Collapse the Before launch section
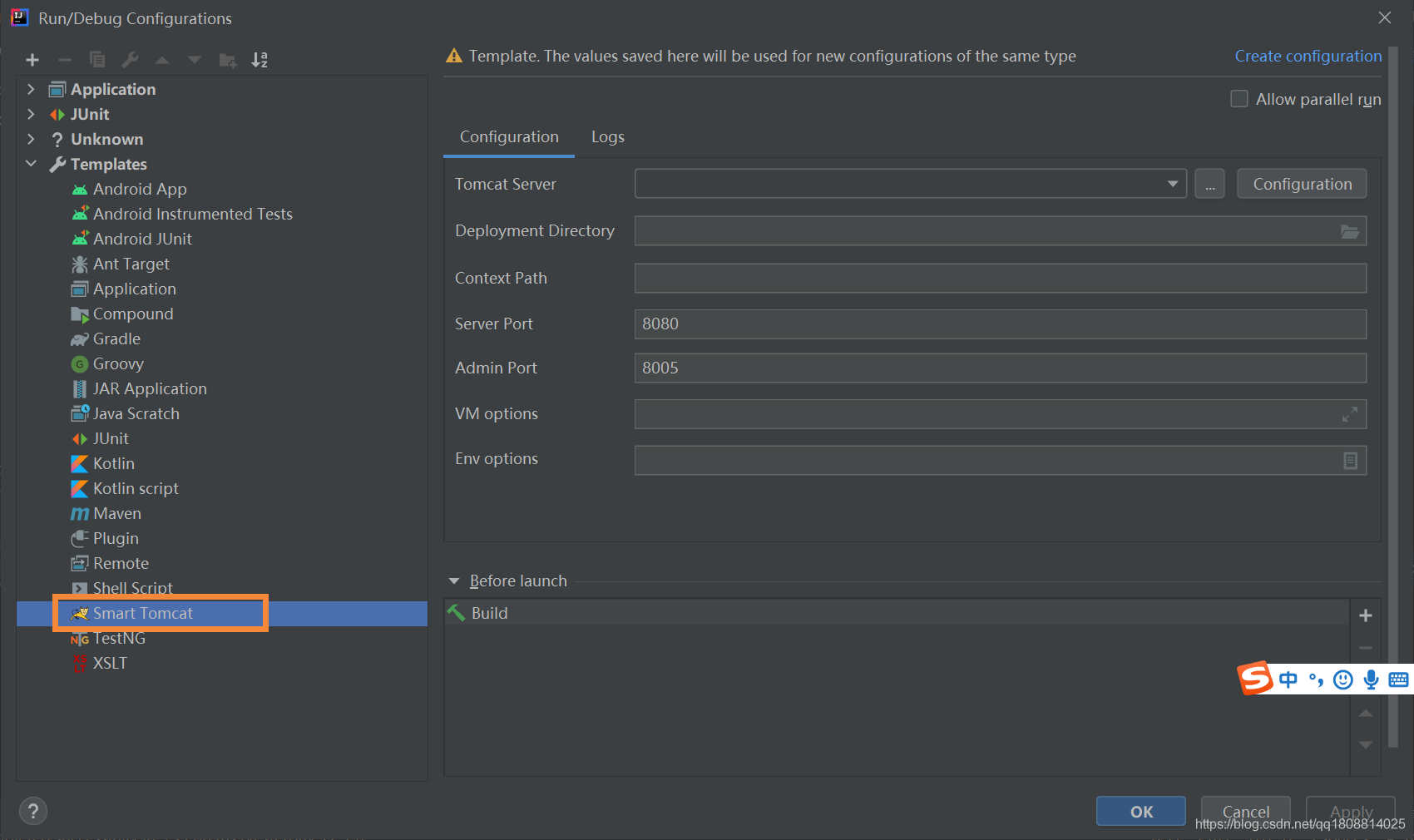 click(x=454, y=581)
